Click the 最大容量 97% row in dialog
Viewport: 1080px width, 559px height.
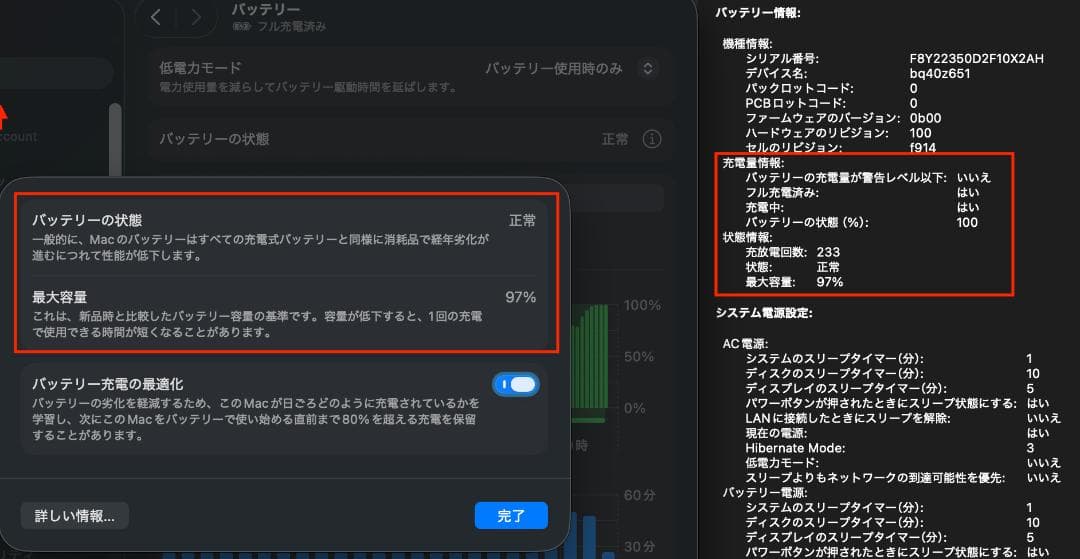(x=283, y=313)
